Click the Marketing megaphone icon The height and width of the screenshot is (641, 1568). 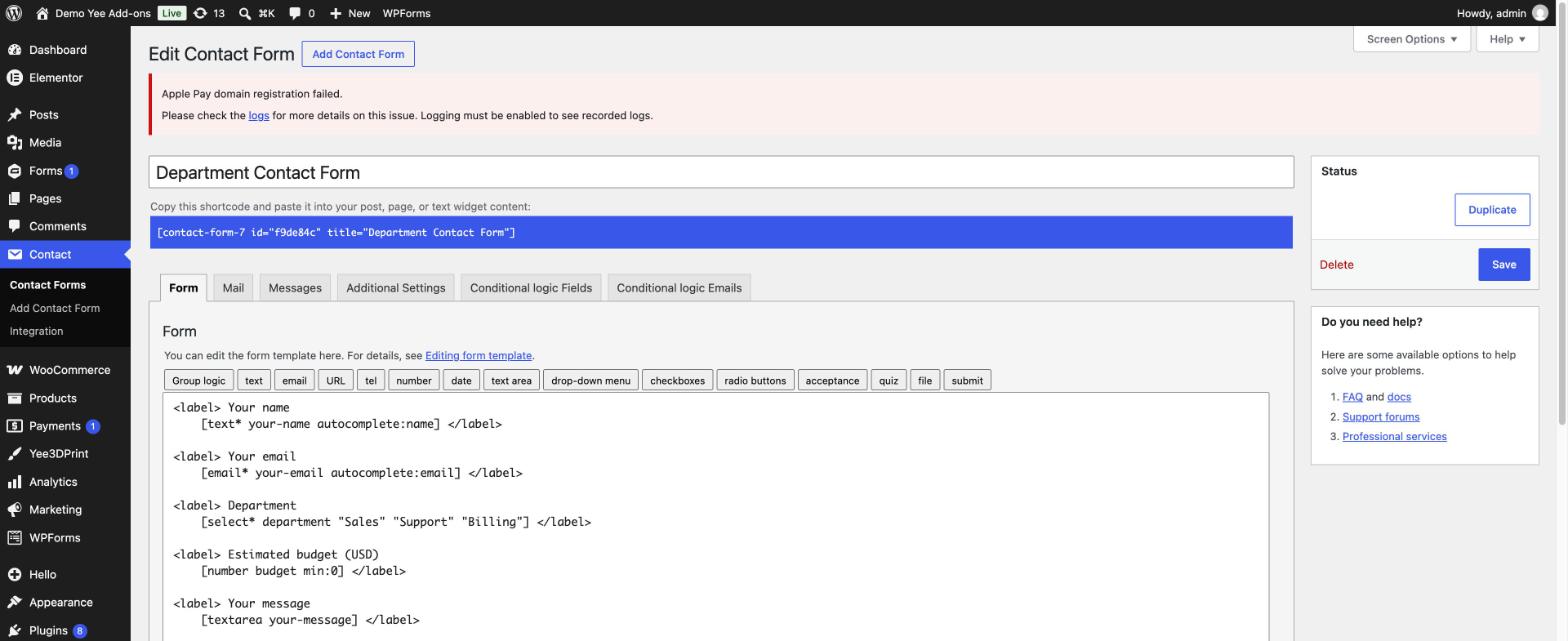(14, 510)
